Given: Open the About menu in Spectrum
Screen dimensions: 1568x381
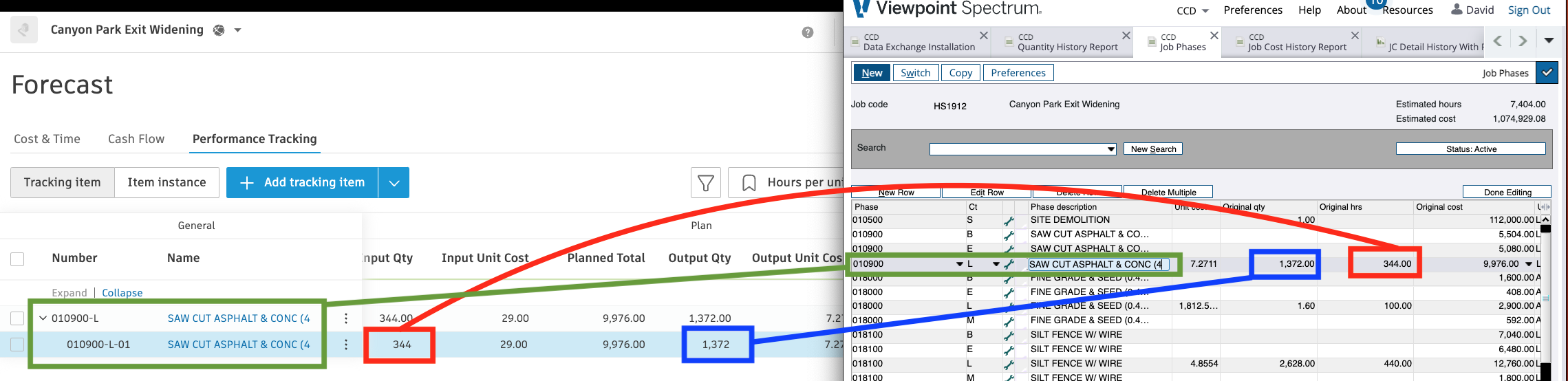Looking at the screenshot, I should [1351, 10].
